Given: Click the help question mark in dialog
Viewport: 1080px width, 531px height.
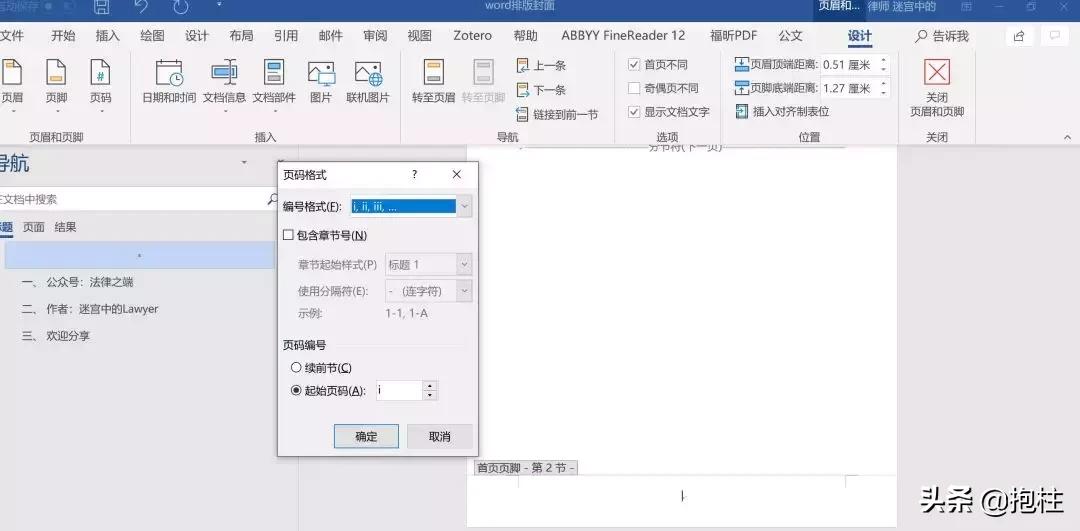Looking at the screenshot, I should click(415, 174).
